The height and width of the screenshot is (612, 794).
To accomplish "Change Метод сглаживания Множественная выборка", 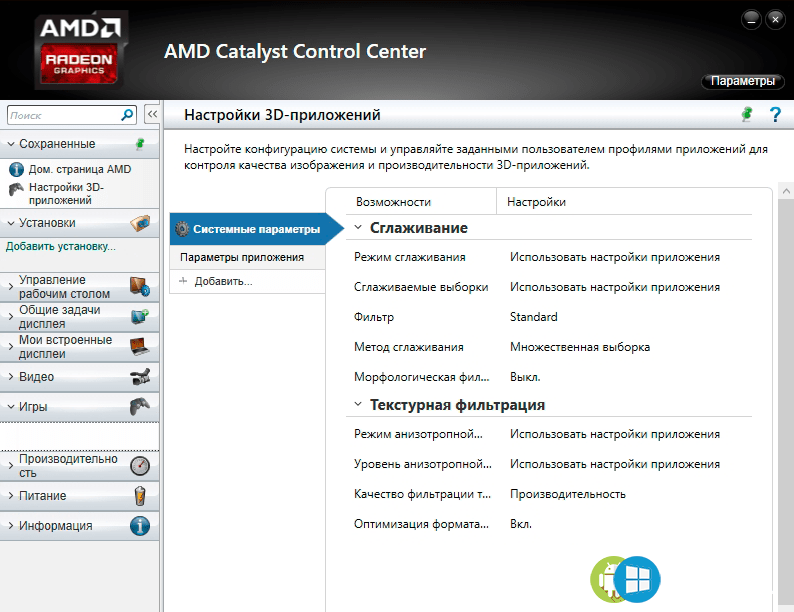I will (580, 347).
